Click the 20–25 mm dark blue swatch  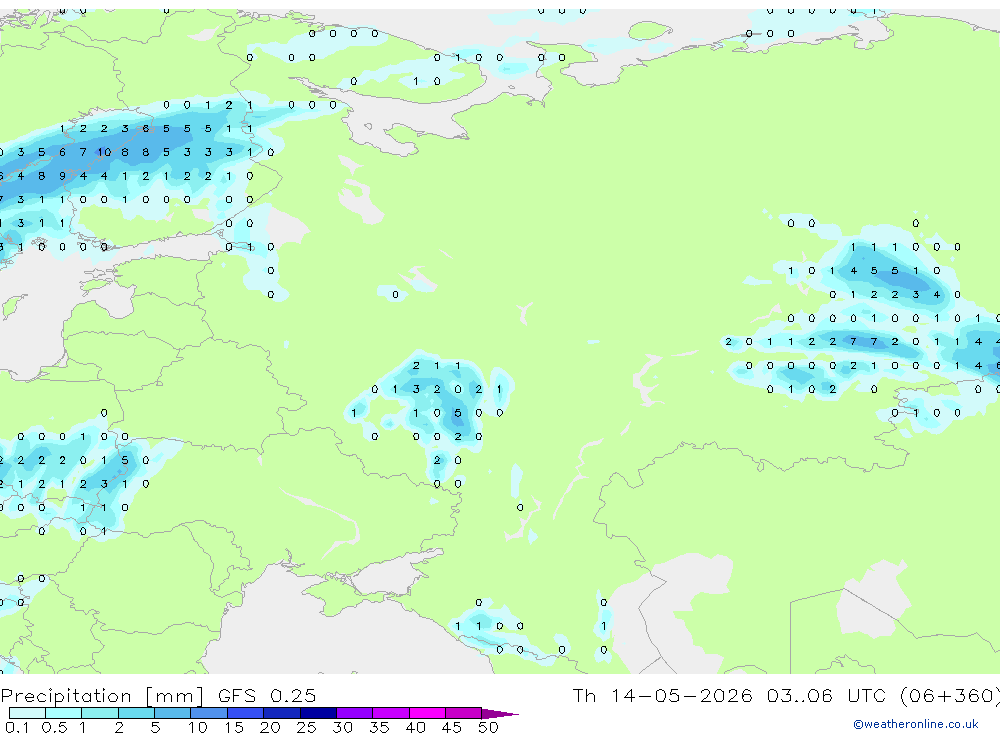pyautogui.click(x=282, y=713)
